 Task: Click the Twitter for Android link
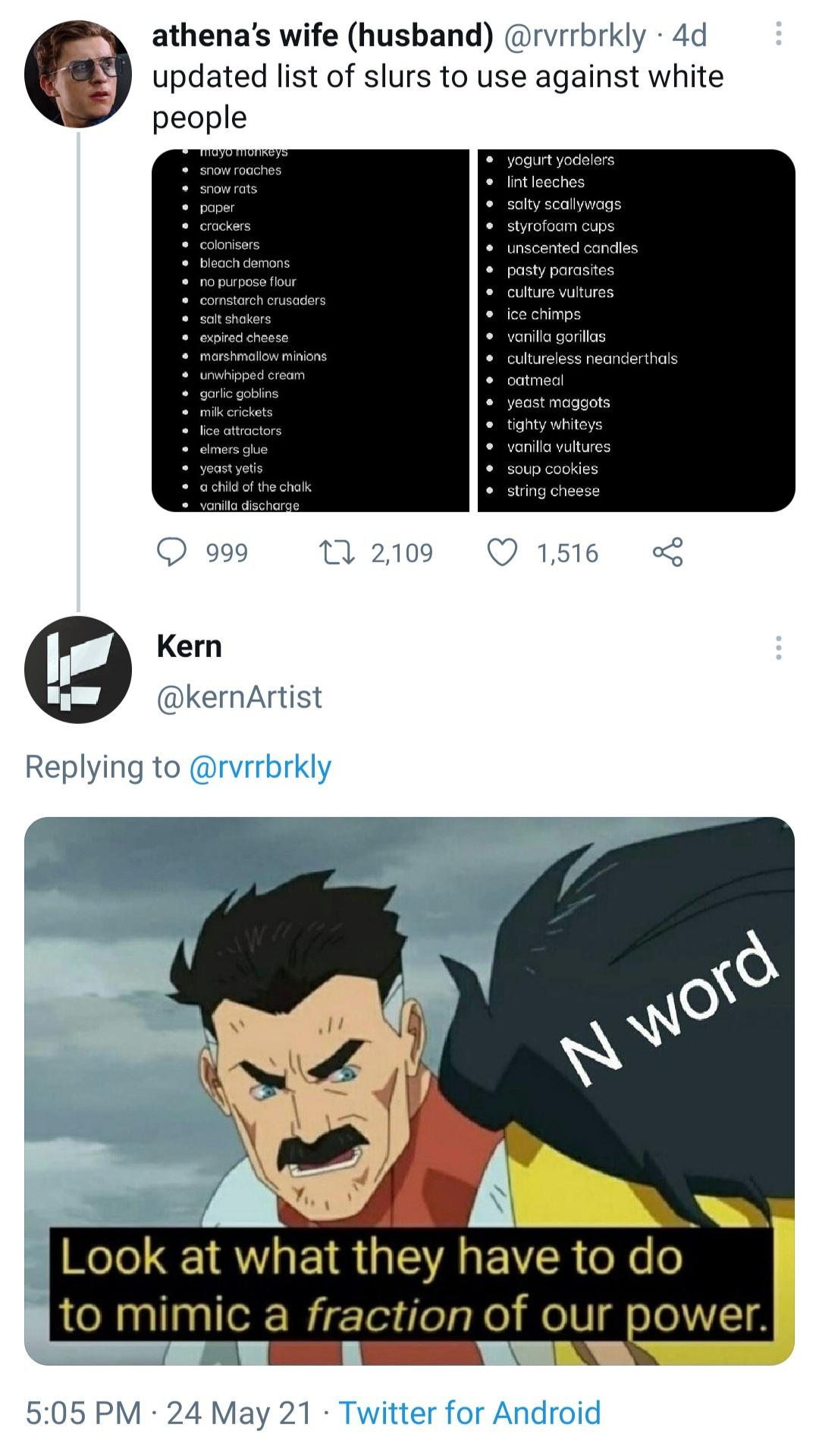coord(469,1413)
